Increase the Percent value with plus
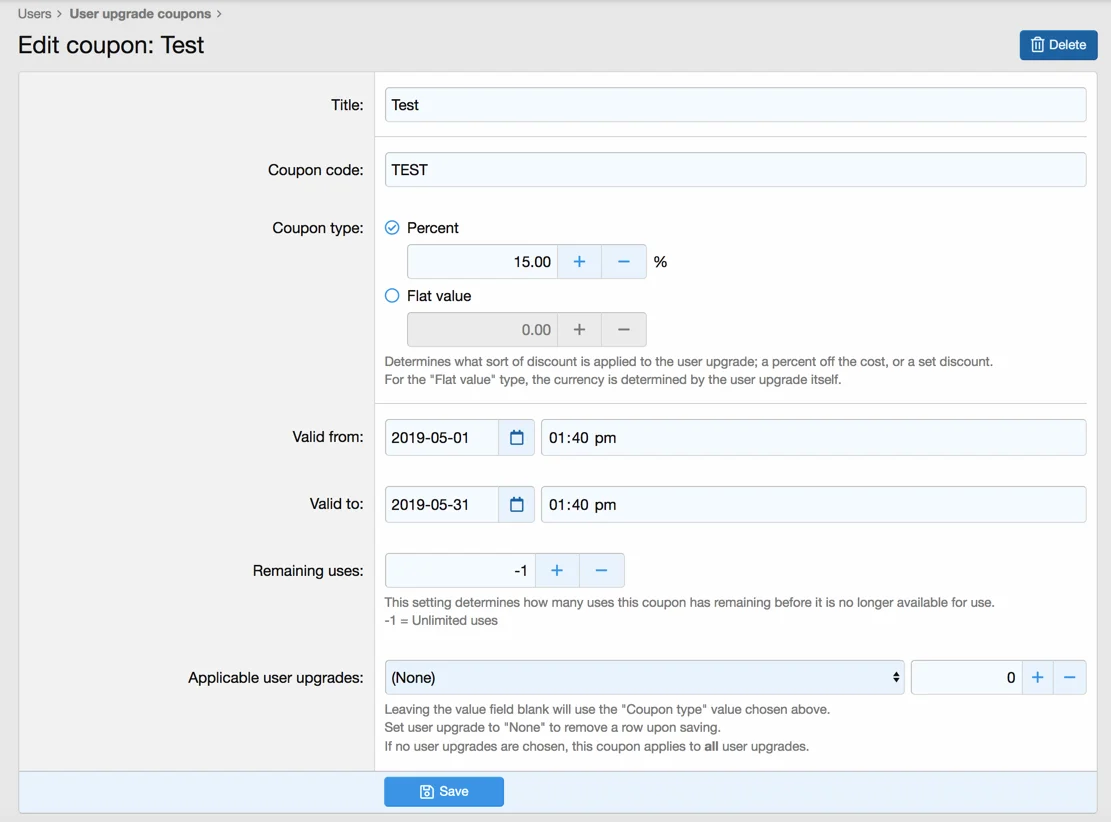The height and width of the screenshot is (822, 1111). tap(579, 262)
